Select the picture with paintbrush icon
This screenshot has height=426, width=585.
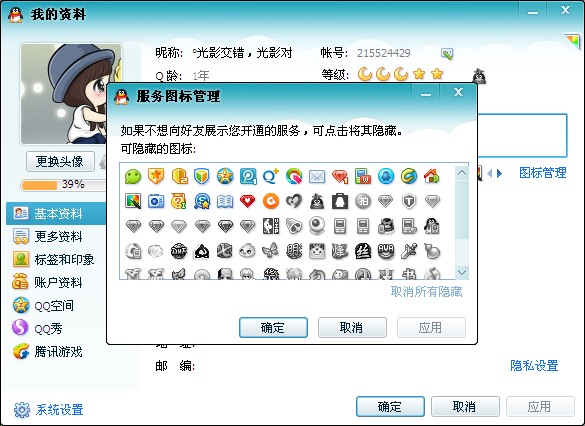(133, 201)
